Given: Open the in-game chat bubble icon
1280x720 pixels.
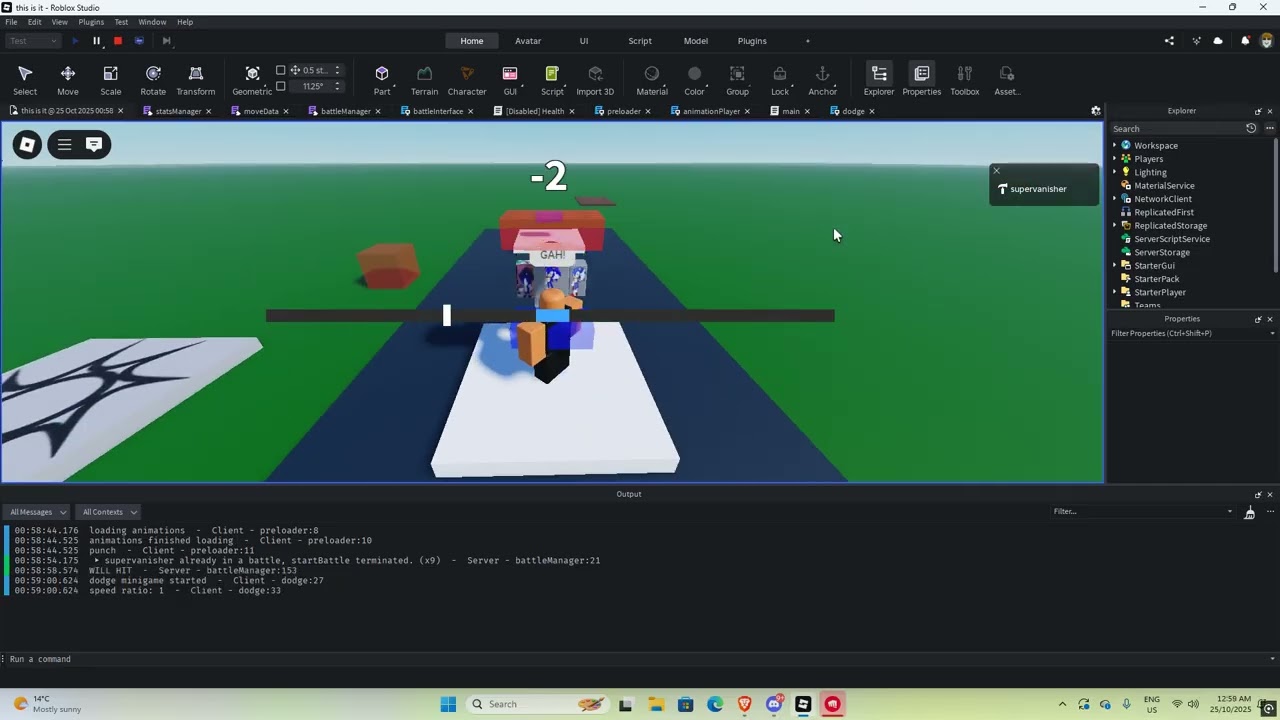Looking at the screenshot, I should coord(94,145).
